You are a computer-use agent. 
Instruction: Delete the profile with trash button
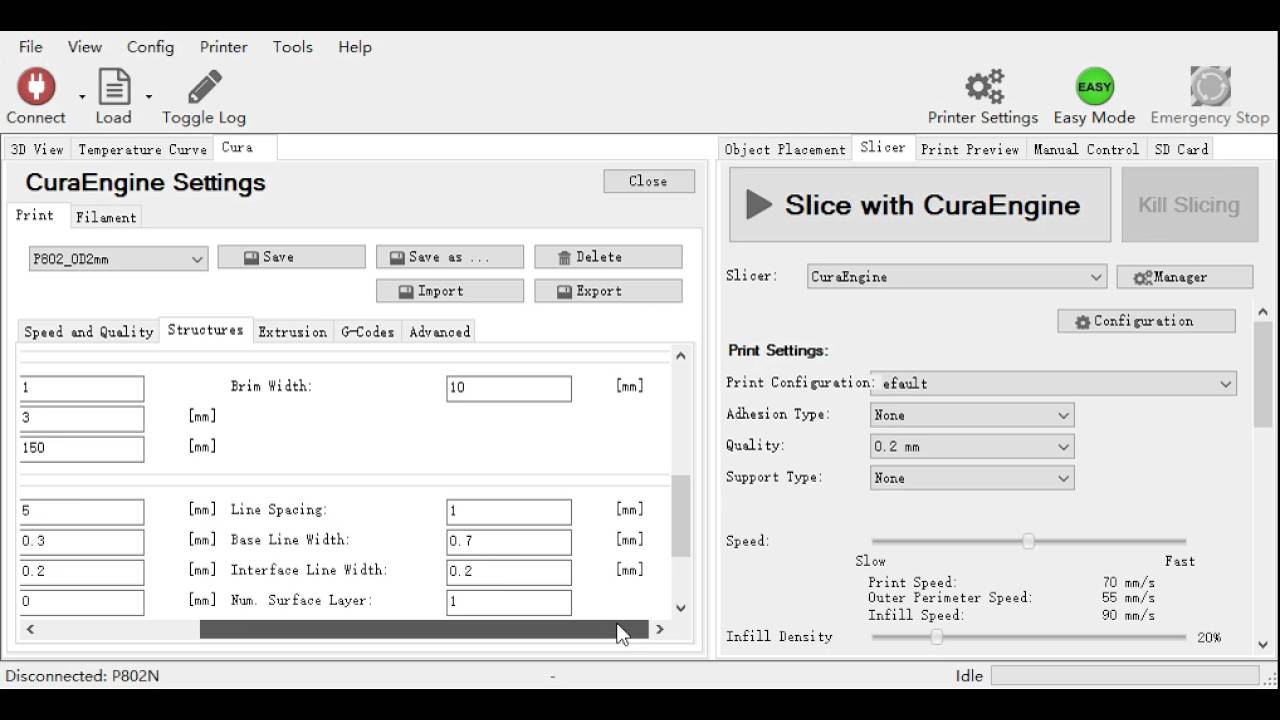608,257
